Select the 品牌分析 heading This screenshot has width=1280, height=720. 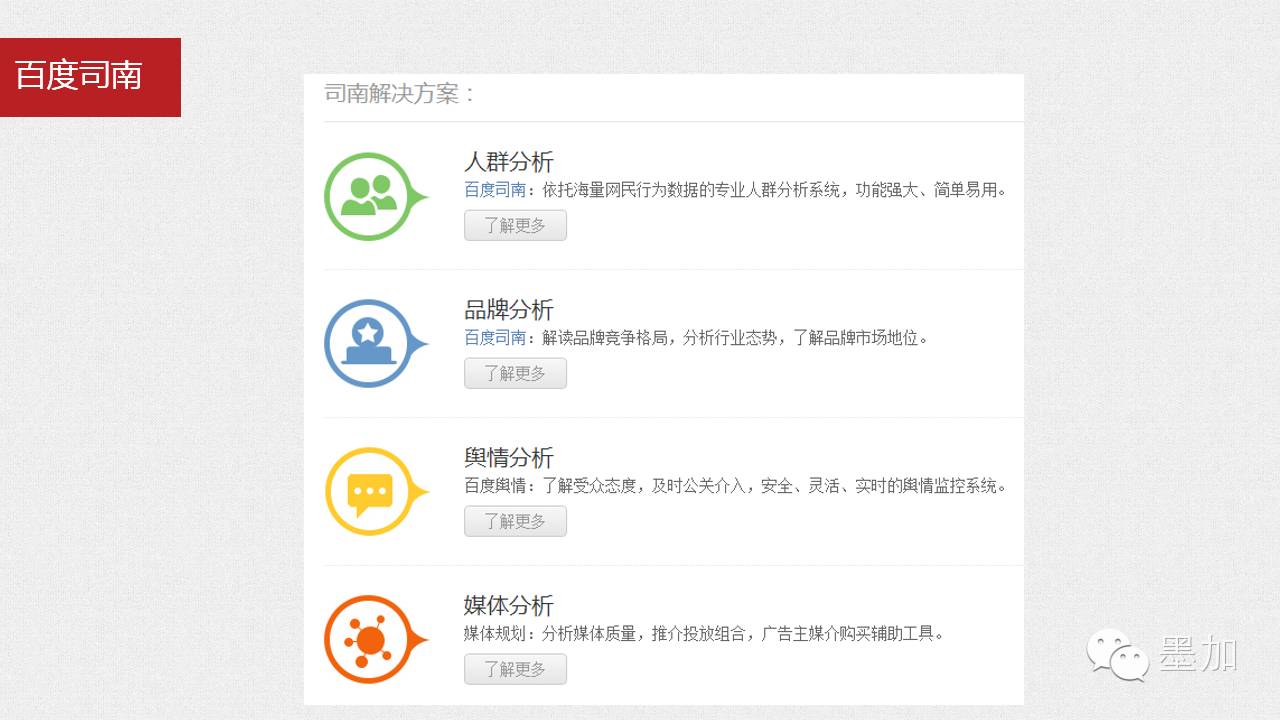(509, 310)
